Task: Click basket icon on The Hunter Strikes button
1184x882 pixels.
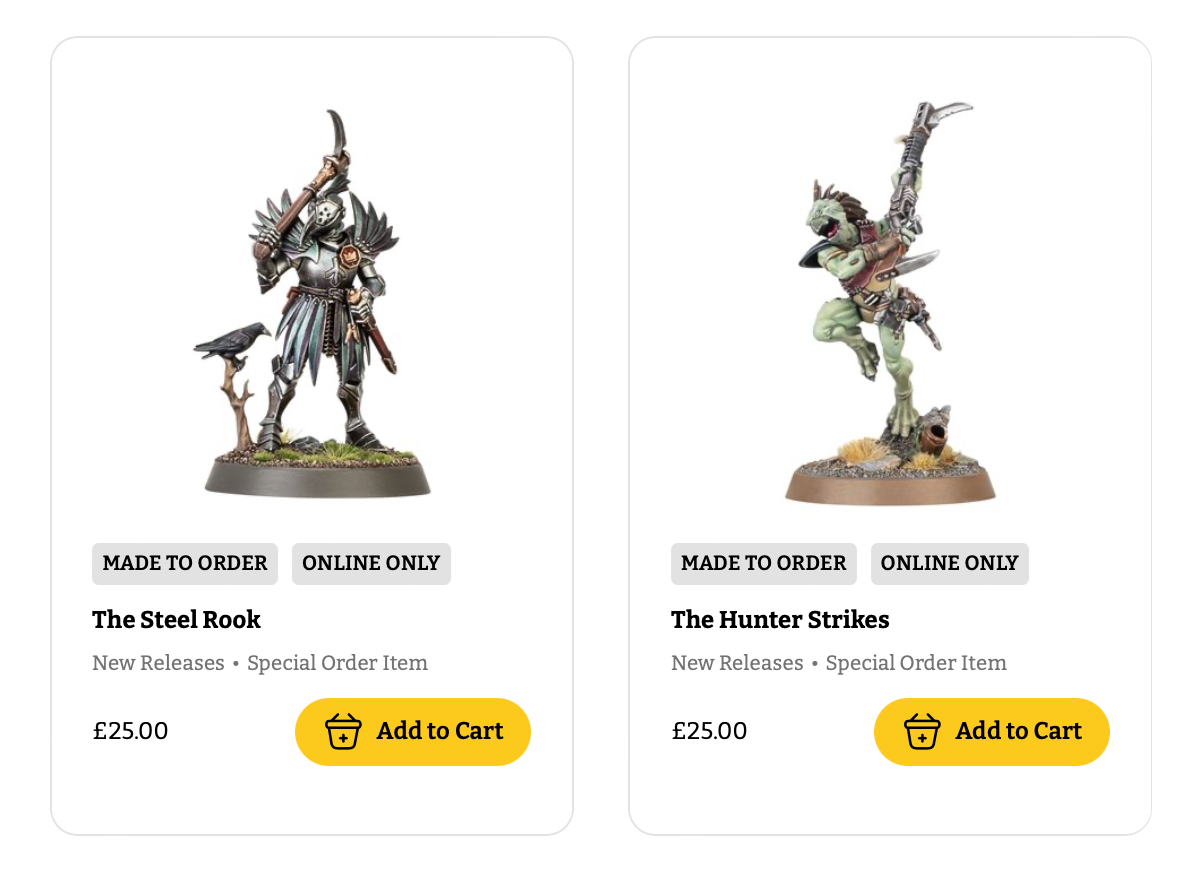Action: coord(922,731)
